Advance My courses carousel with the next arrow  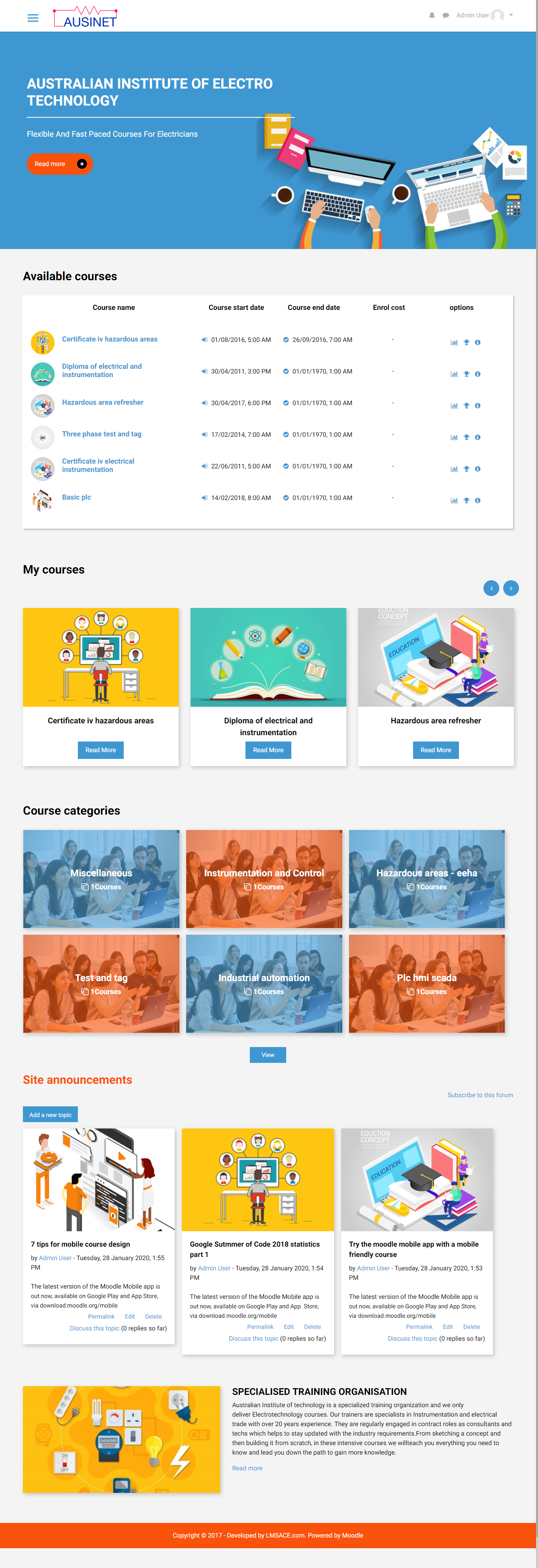coord(511,588)
